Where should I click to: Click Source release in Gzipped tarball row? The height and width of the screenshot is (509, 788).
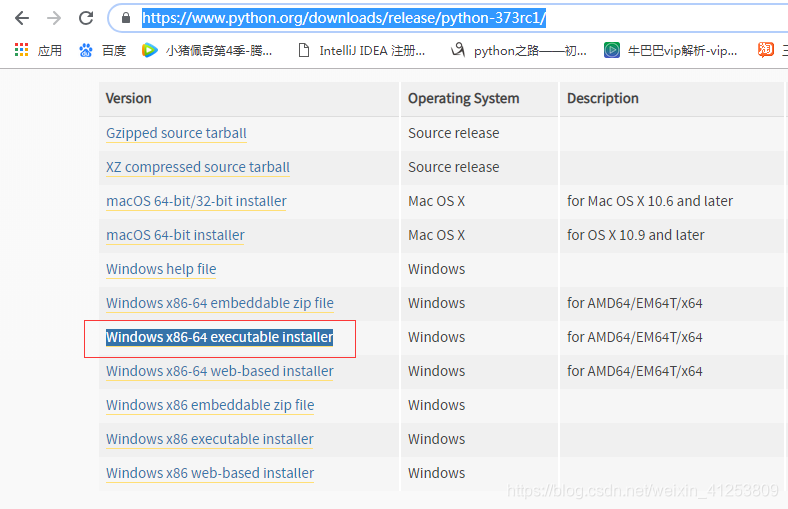tap(454, 133)
